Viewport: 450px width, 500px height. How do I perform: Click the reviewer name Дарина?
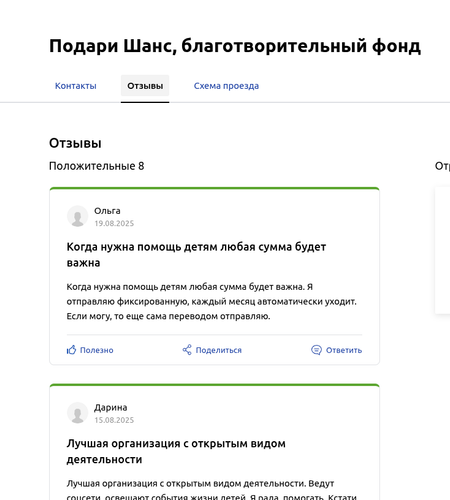click(111, 408)
